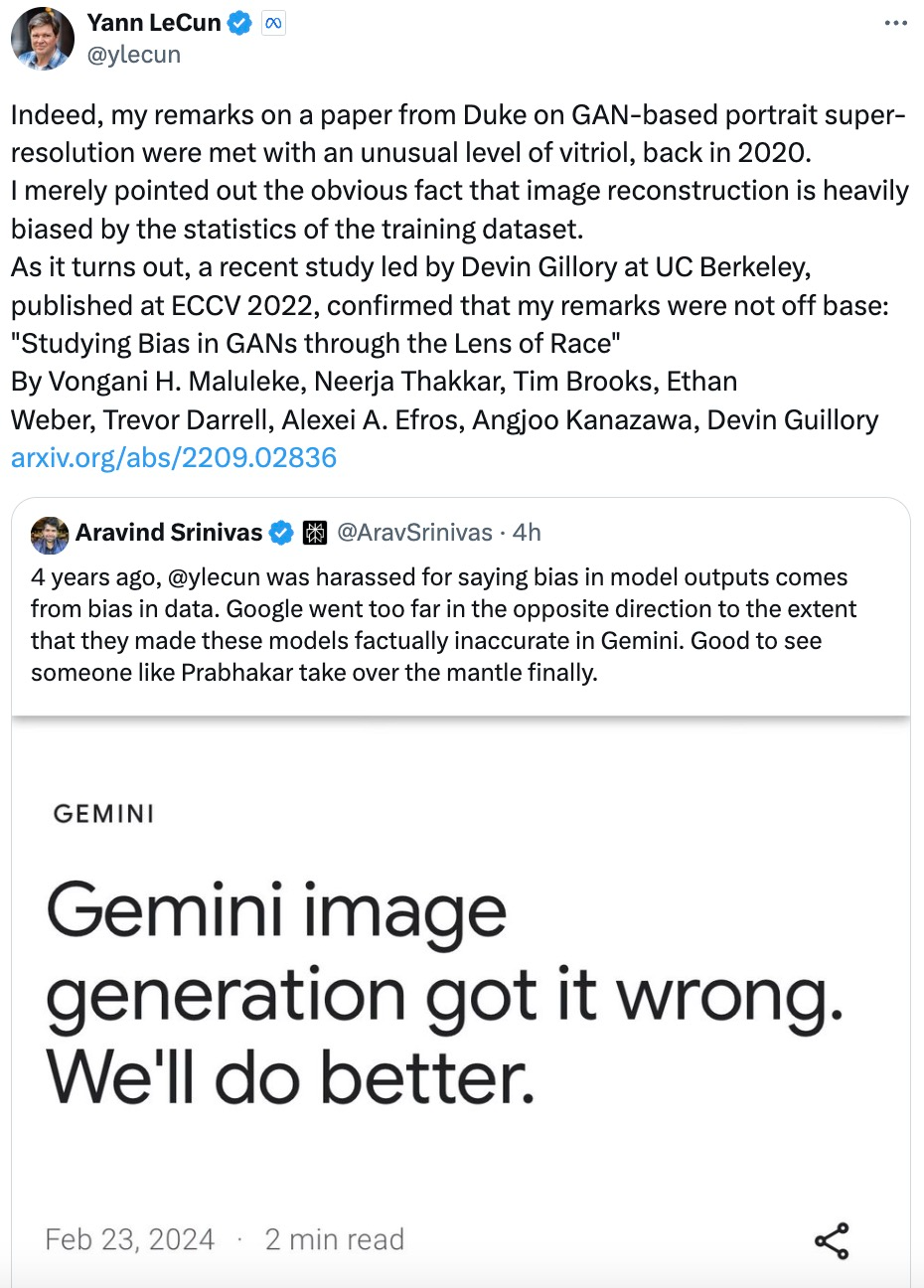Click verified badge next to Aravind Srinivas
The width and height of the screenshot is (924, 1288).
[x=282, y=534]
